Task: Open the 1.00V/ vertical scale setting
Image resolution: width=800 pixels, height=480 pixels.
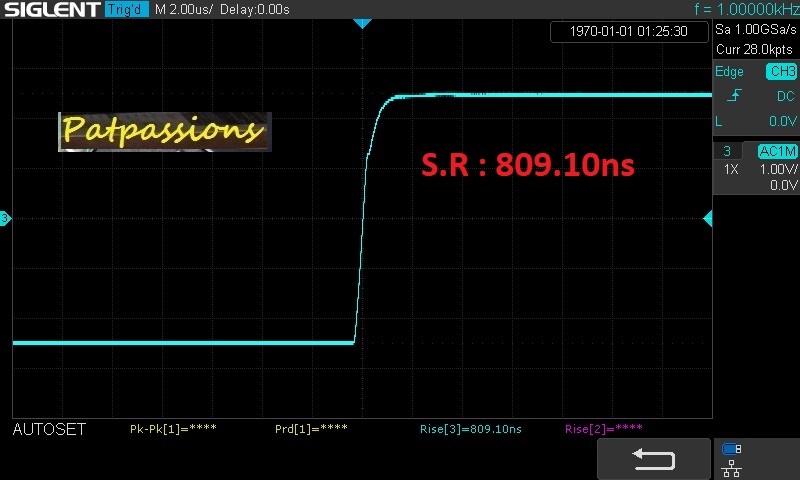Action: point(776,169)
